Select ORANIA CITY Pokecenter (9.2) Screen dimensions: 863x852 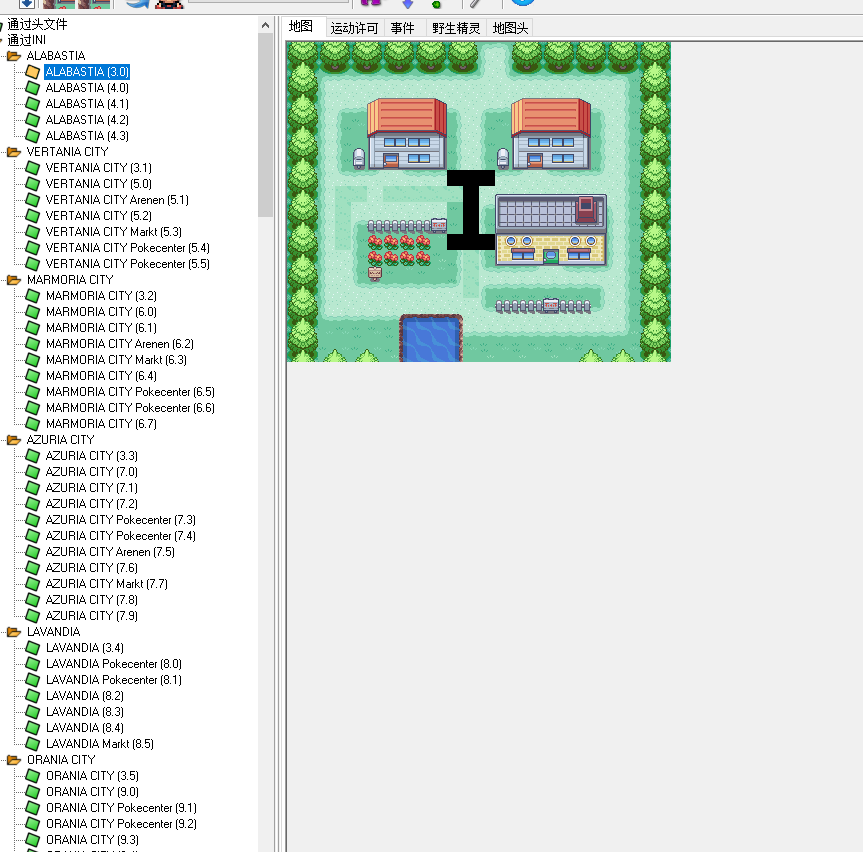[x=121, y=823]
